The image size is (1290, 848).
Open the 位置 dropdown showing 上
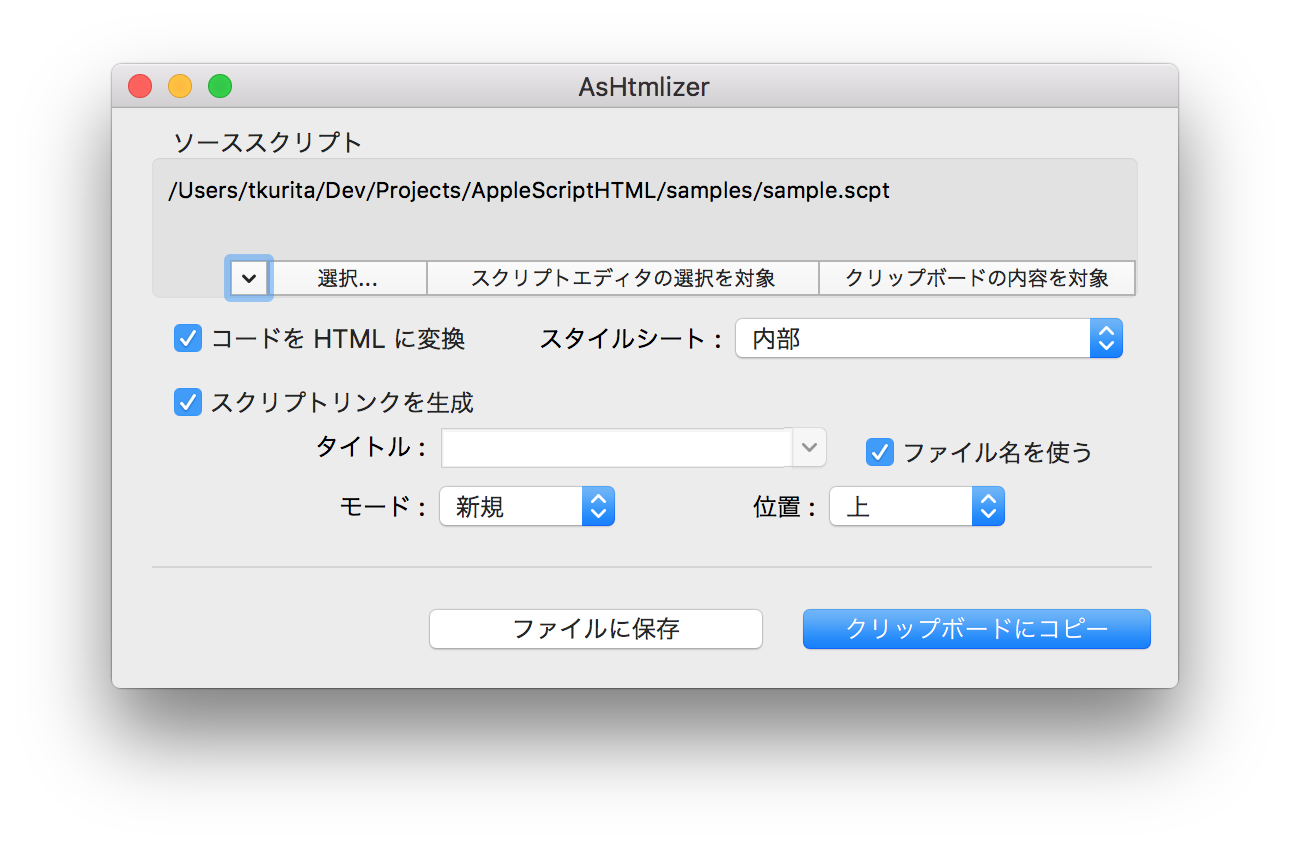(x=916, y=507)
